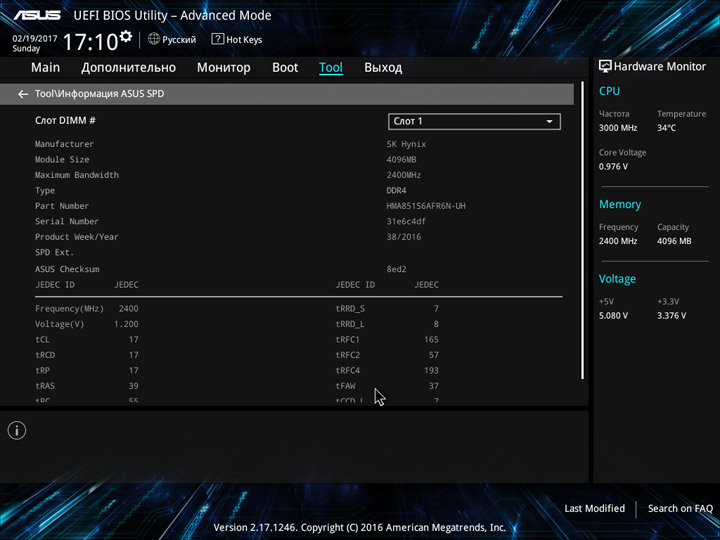Click tRFC4 value 193
Screen dimensions: 720x540
tap(431, 371)
